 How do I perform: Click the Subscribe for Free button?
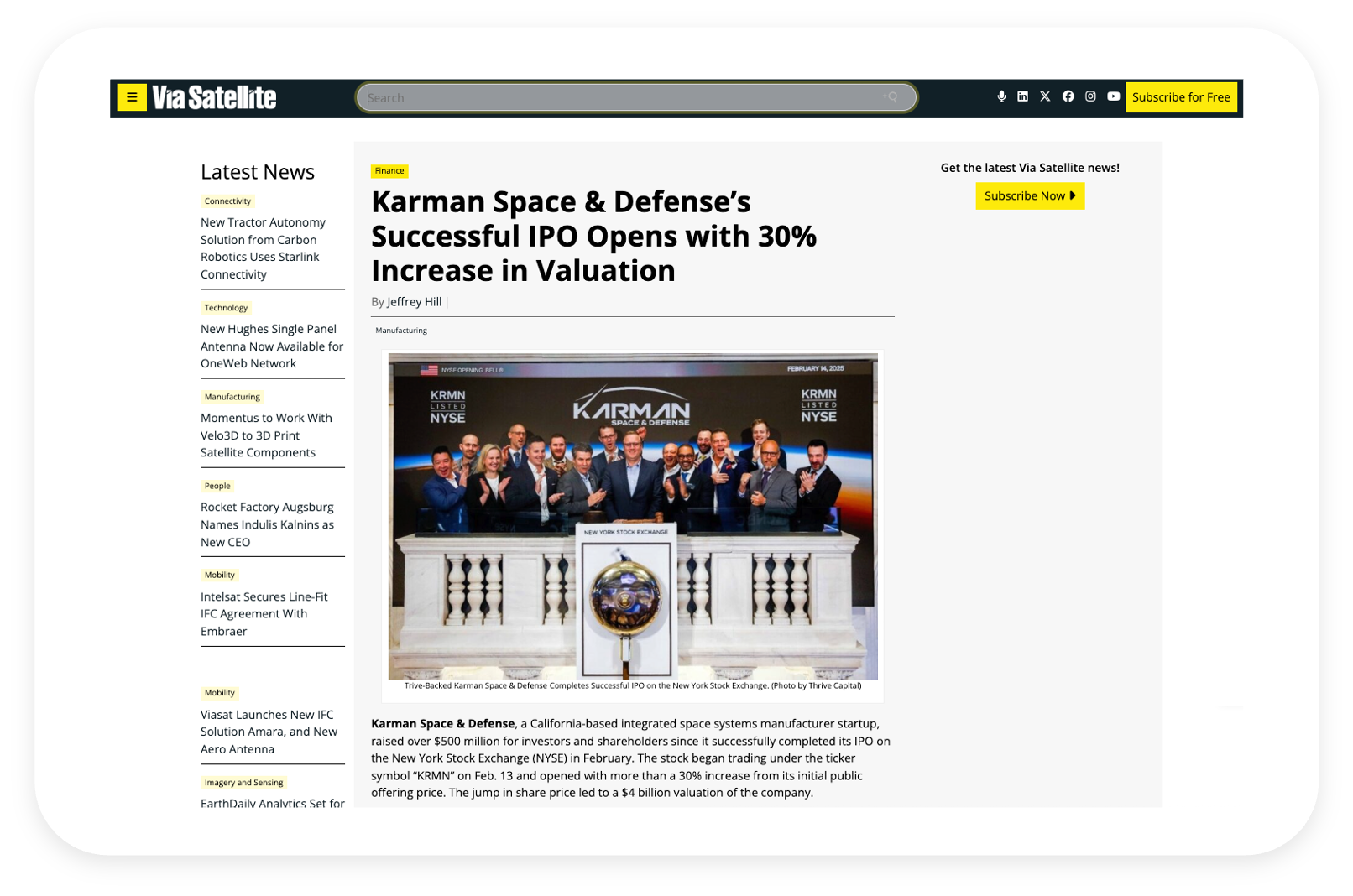1181,97
